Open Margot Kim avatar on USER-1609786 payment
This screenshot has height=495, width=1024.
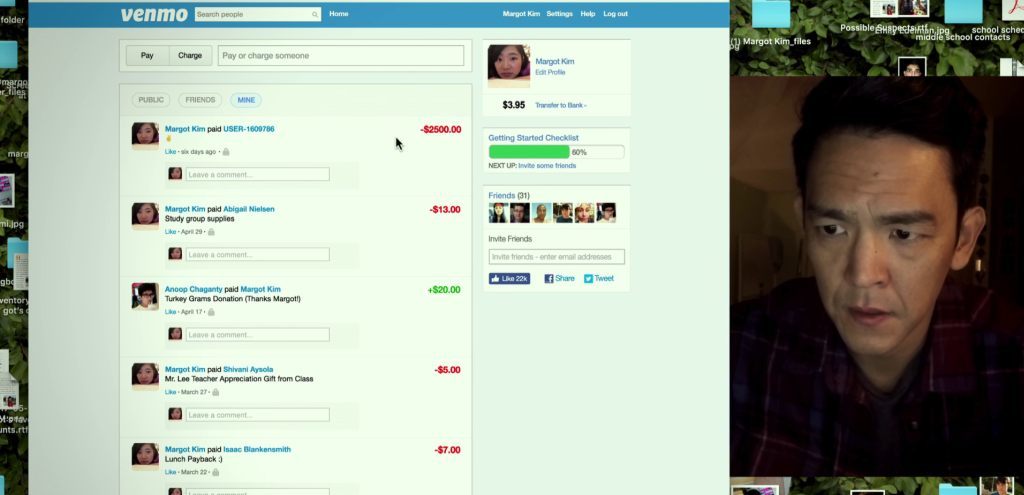145,136
